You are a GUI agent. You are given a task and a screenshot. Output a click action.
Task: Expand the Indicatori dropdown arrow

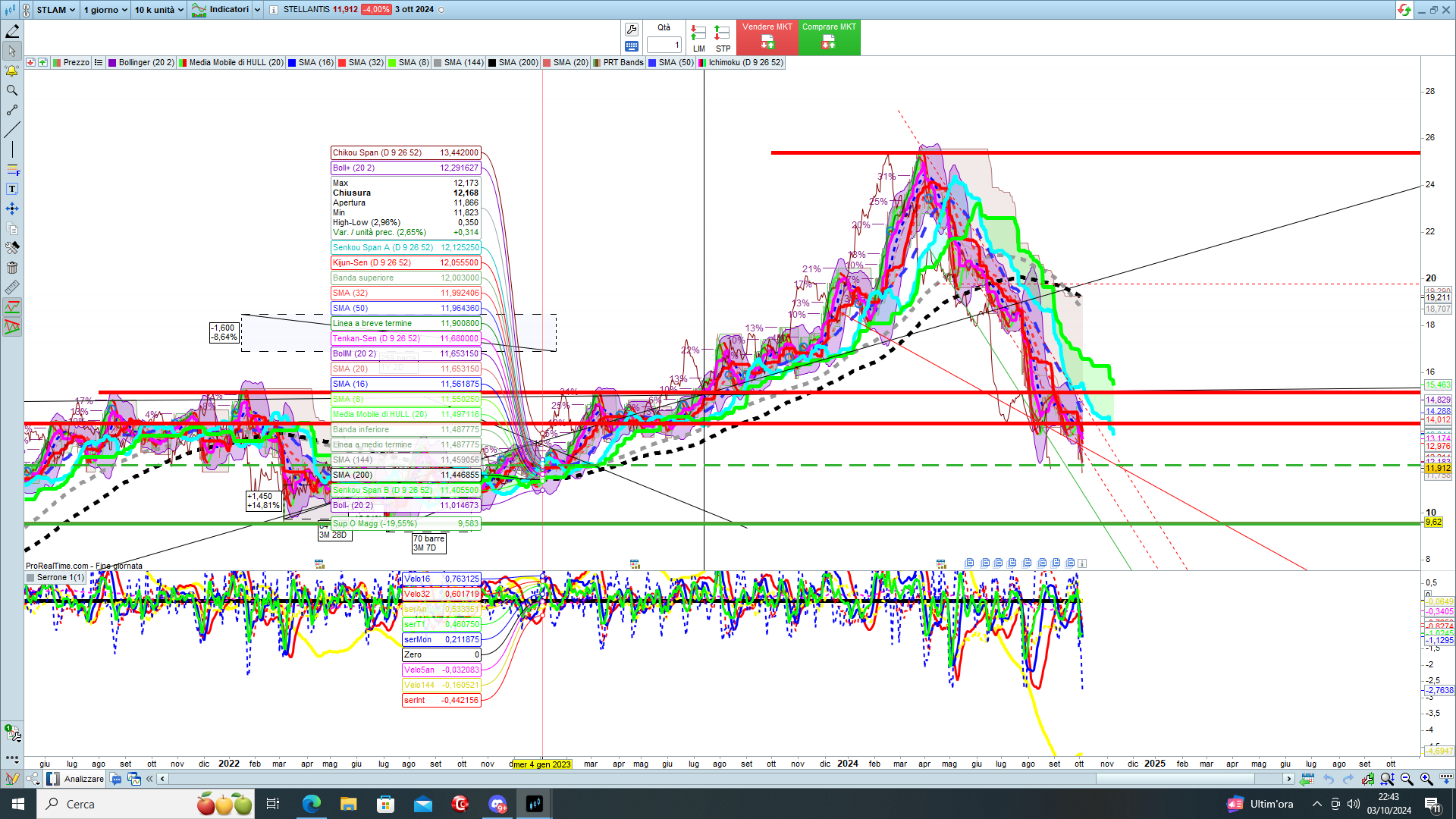(x=257, y=10)
